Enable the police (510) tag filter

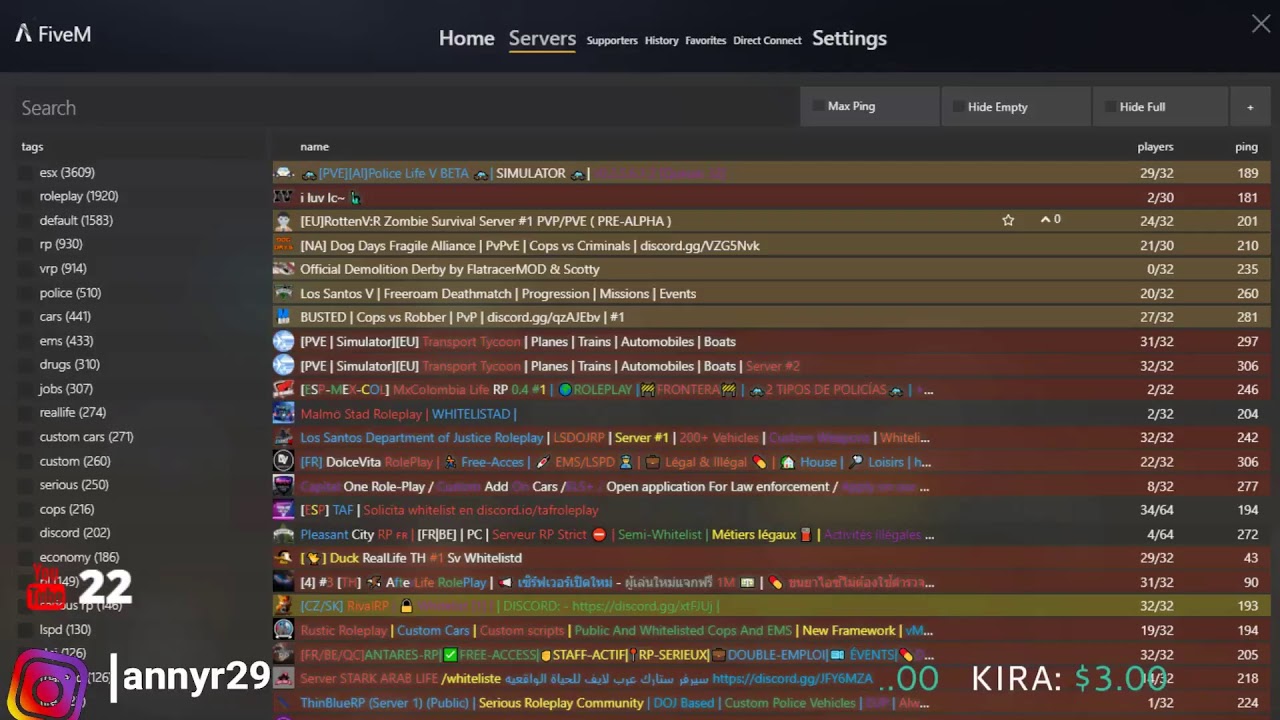pos(25,293)
